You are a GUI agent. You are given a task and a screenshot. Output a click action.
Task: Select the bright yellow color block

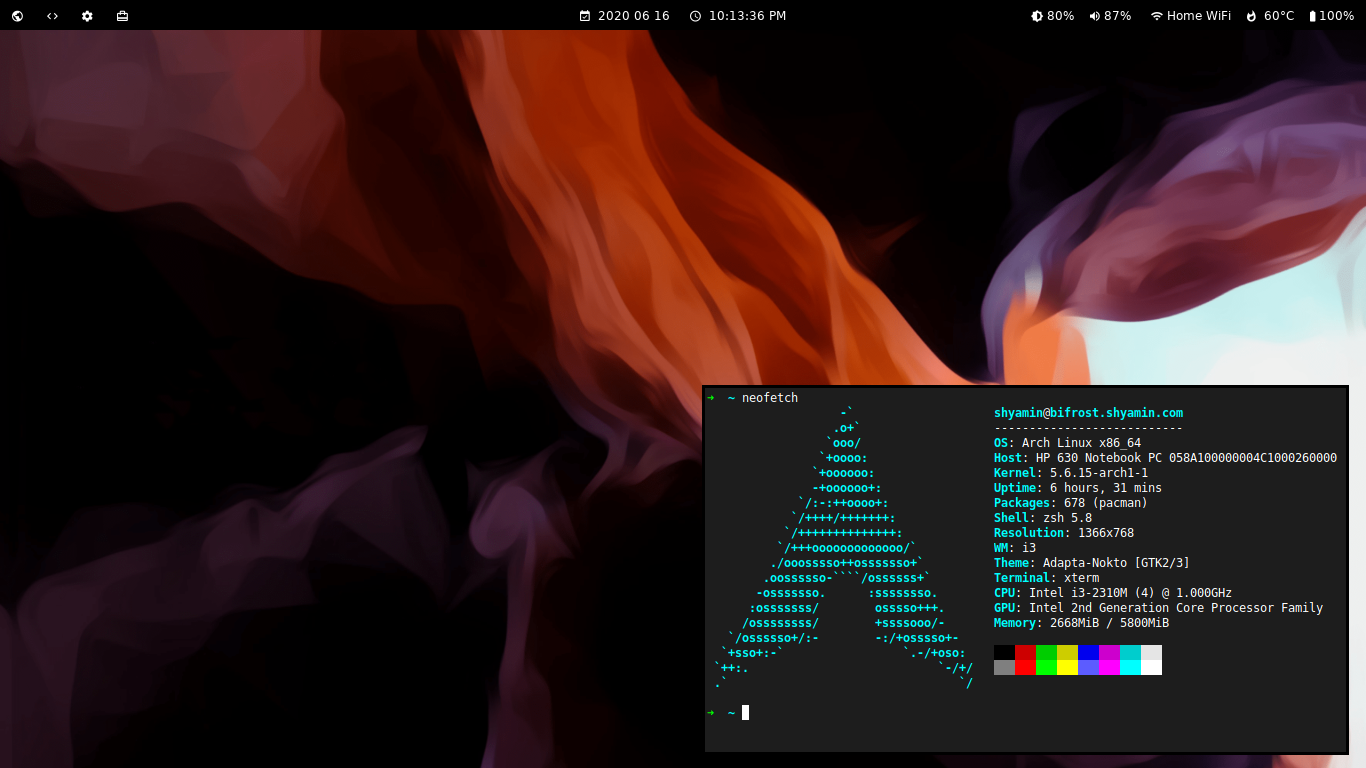pyautogui.click(x=1067, y=667)
